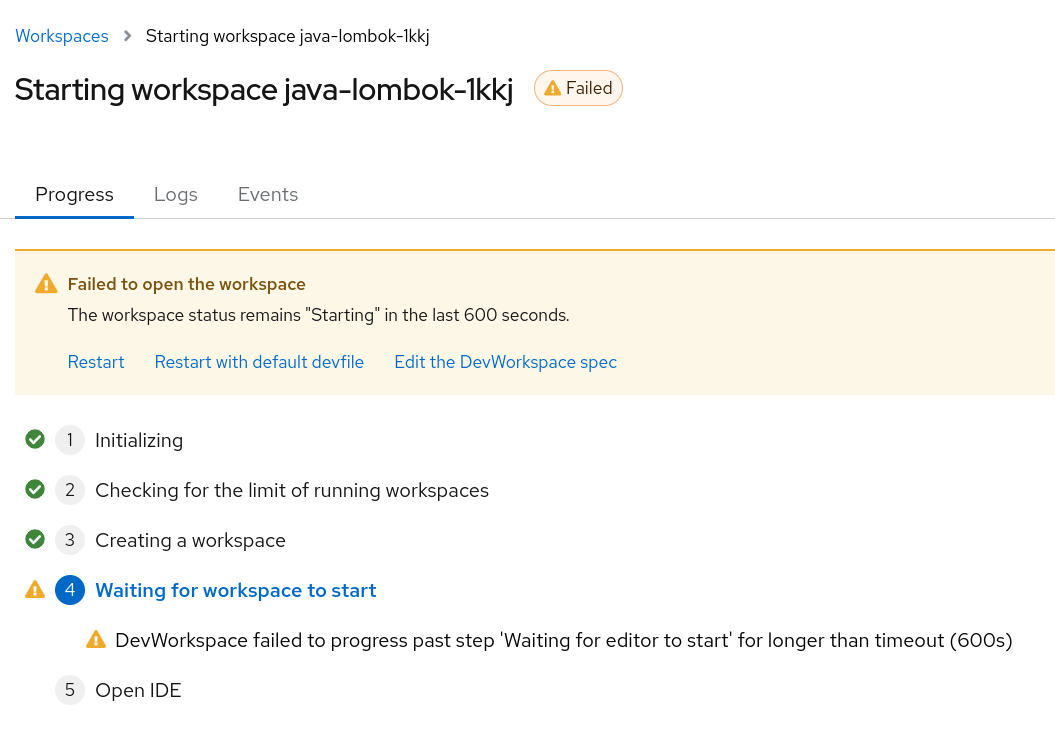The image size is (1055, 731).
Task: Click the Open IDE step label
Action: pos(138,690)
